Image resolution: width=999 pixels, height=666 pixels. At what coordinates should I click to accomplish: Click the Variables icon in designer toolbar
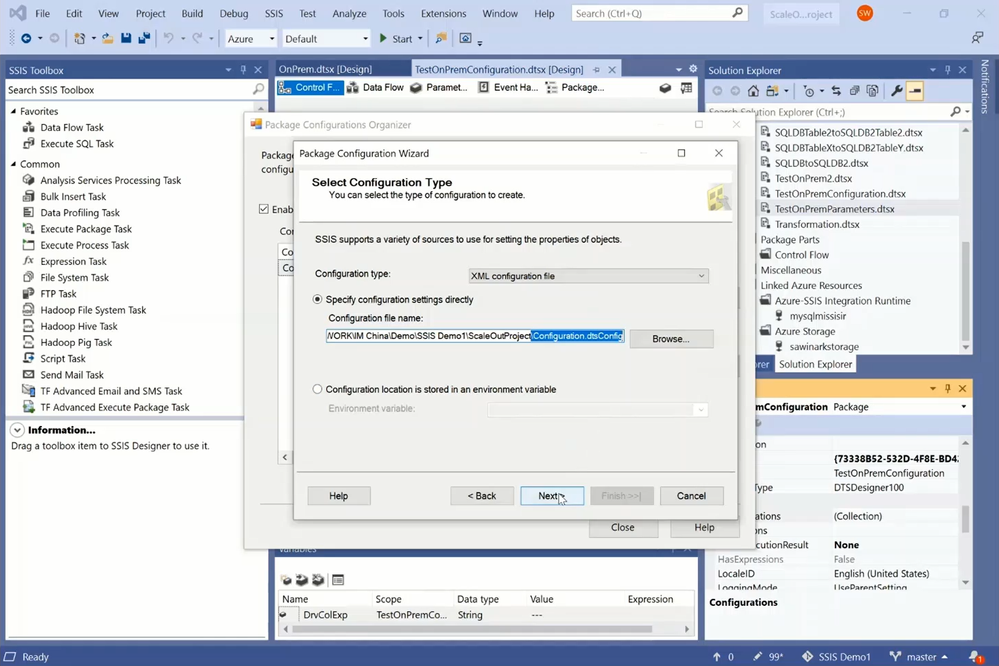686,88
